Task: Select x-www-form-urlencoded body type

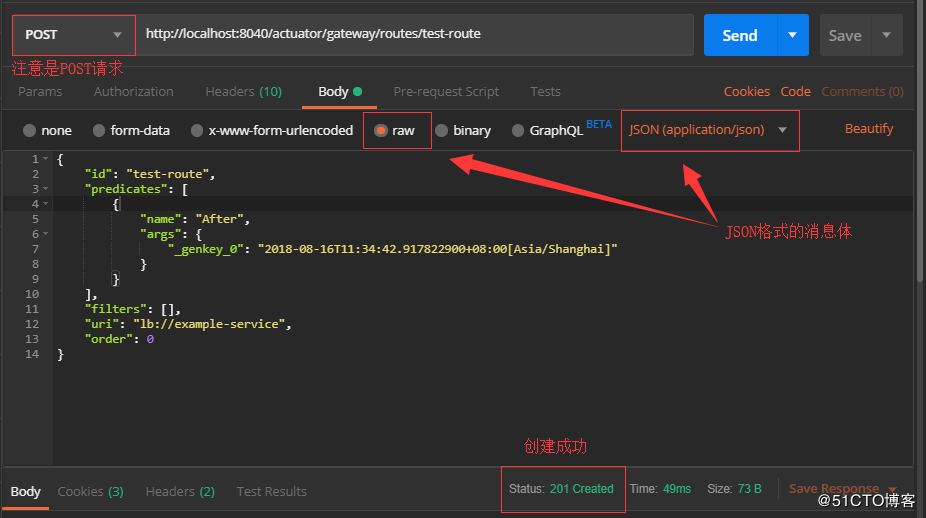Action: point(272,131)
